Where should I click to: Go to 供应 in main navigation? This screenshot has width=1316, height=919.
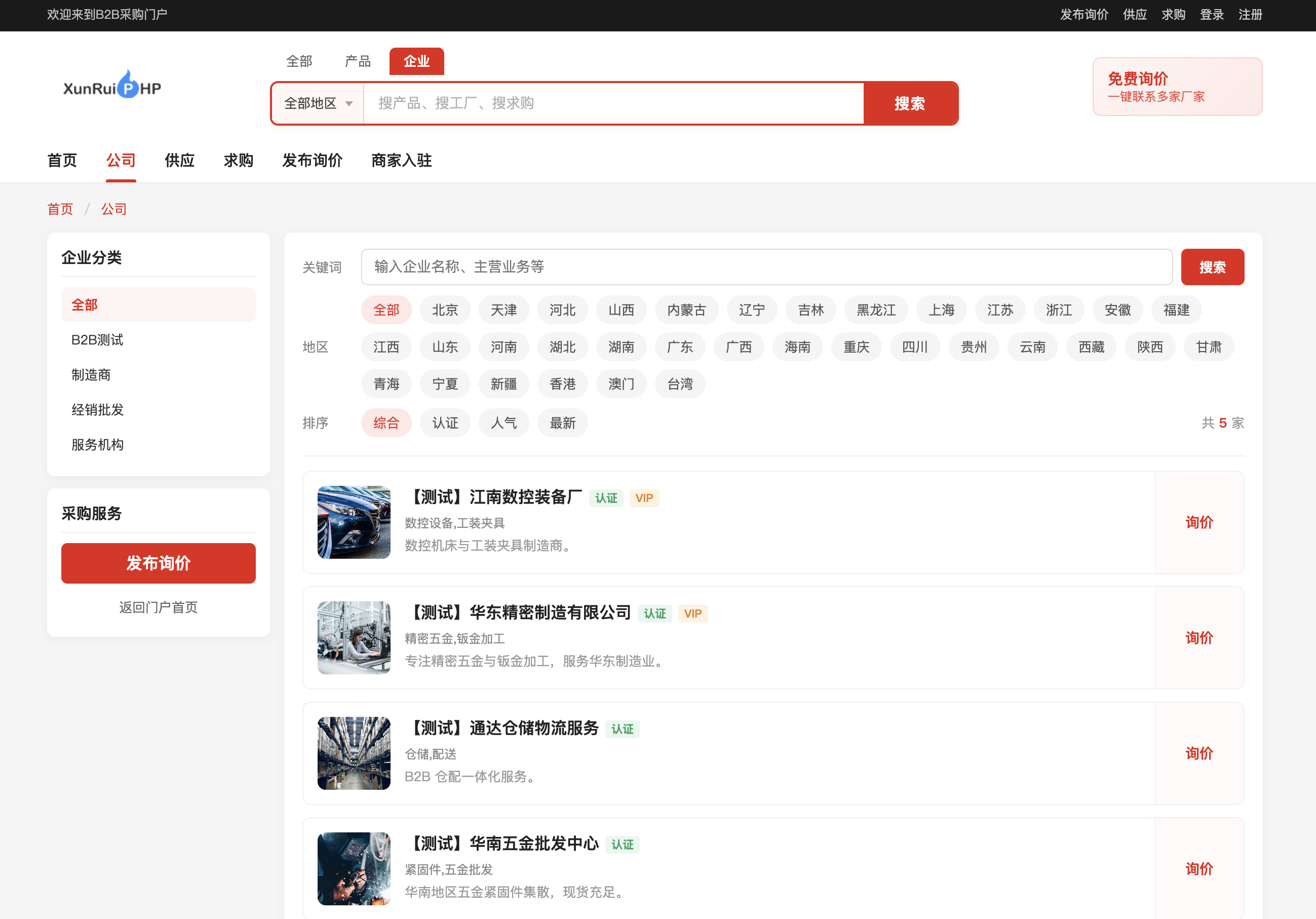[179, 161]
